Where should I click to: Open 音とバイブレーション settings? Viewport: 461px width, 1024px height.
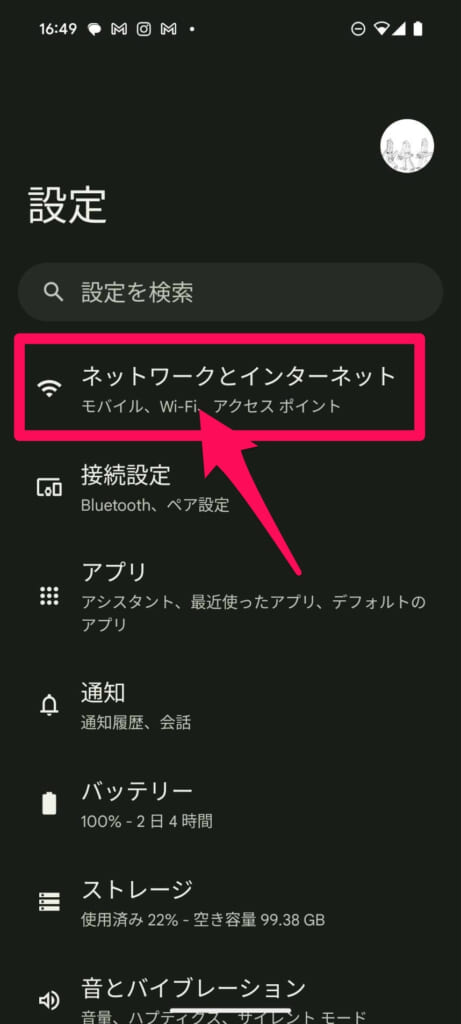[230, 1000]
